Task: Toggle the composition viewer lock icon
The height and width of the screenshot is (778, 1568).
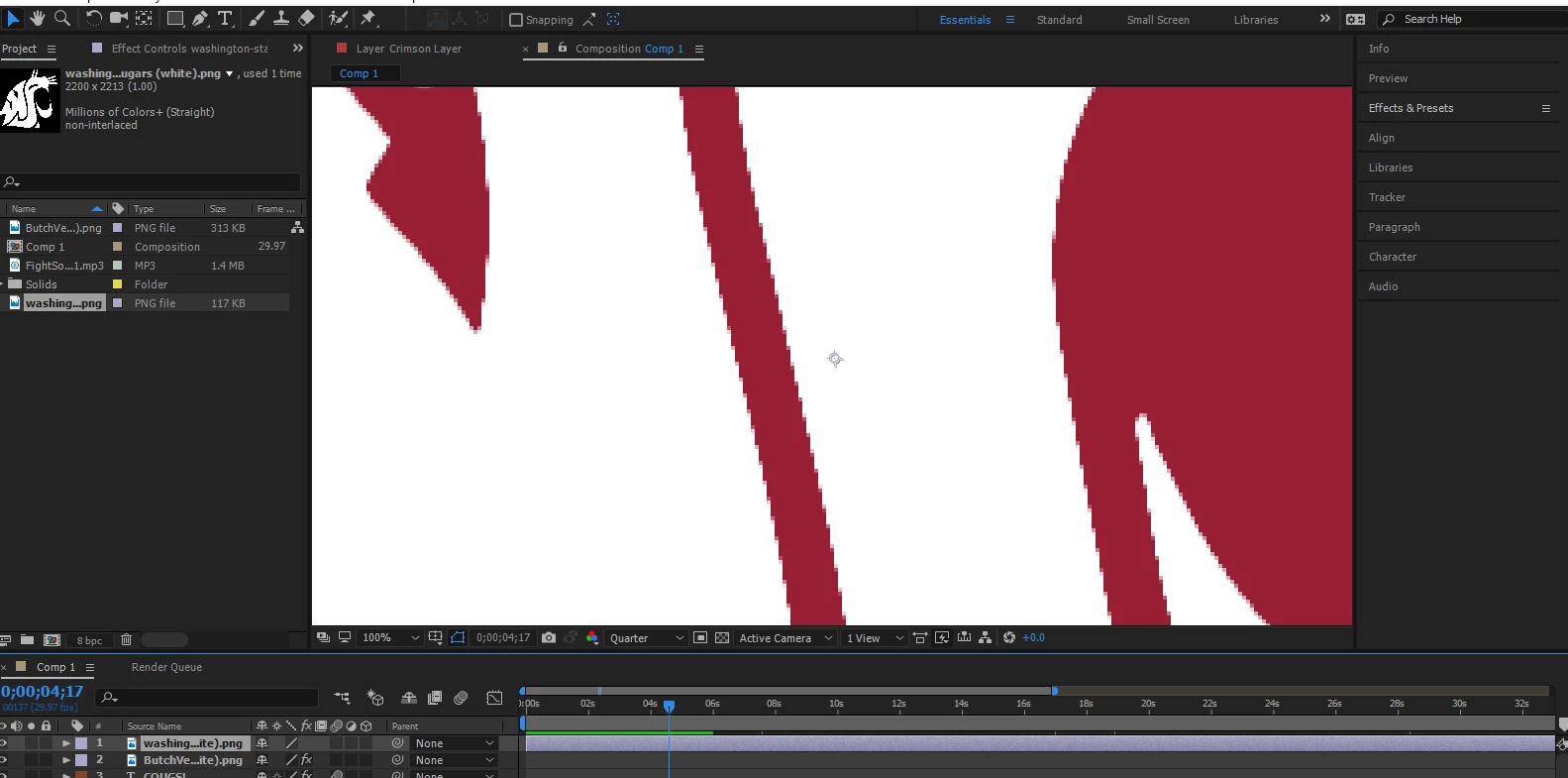Action: click(563, 48)
